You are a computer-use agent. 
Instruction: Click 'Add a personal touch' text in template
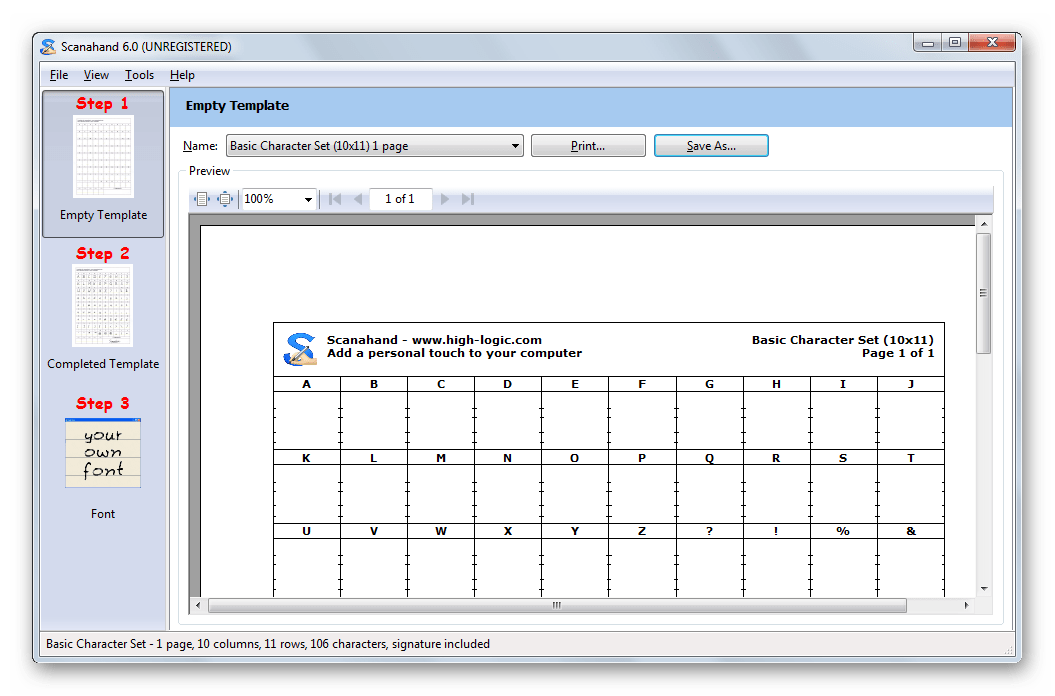tap(454, 353)
